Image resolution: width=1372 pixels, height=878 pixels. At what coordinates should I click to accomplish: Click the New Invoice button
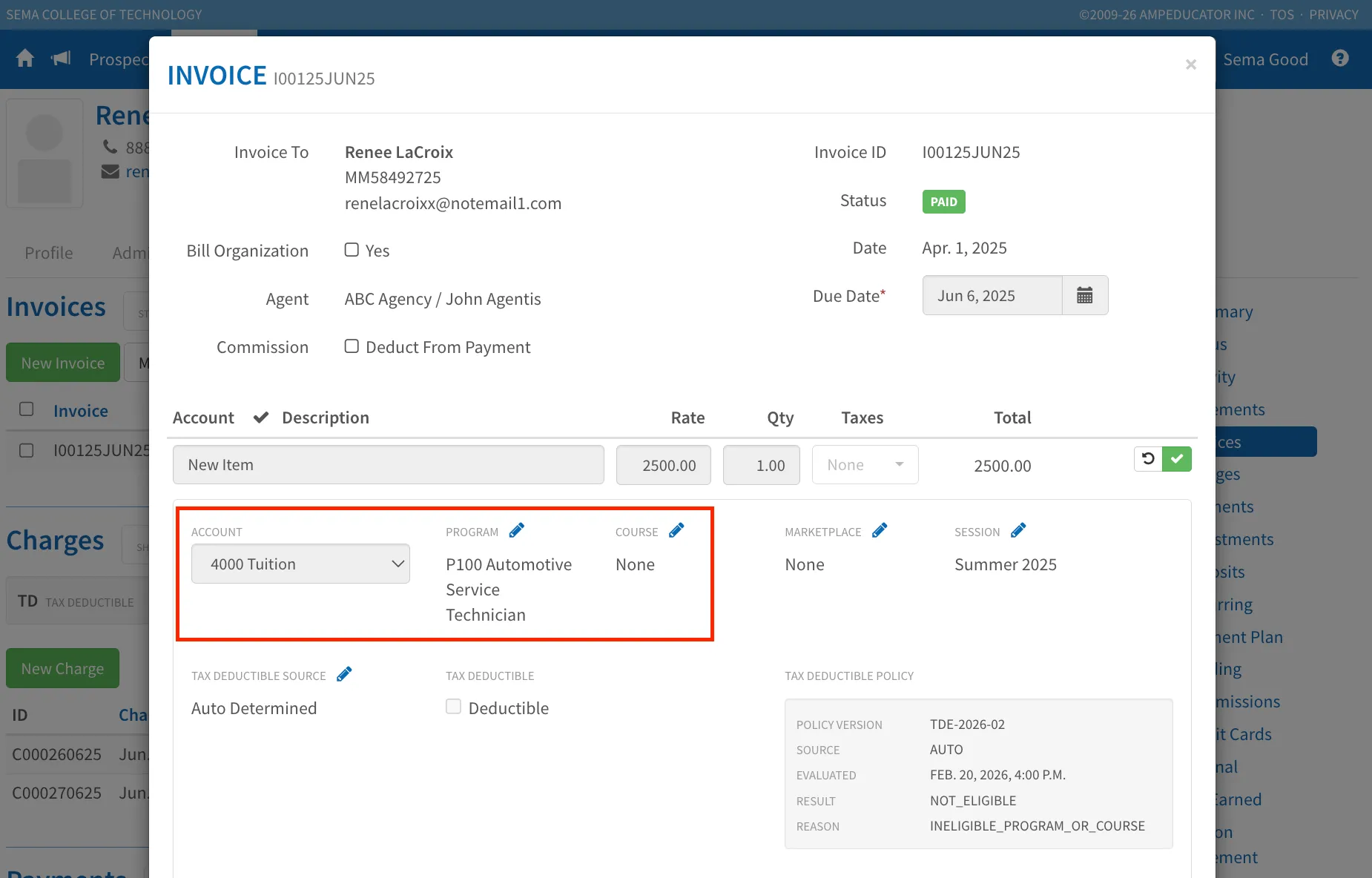point(63,363)
